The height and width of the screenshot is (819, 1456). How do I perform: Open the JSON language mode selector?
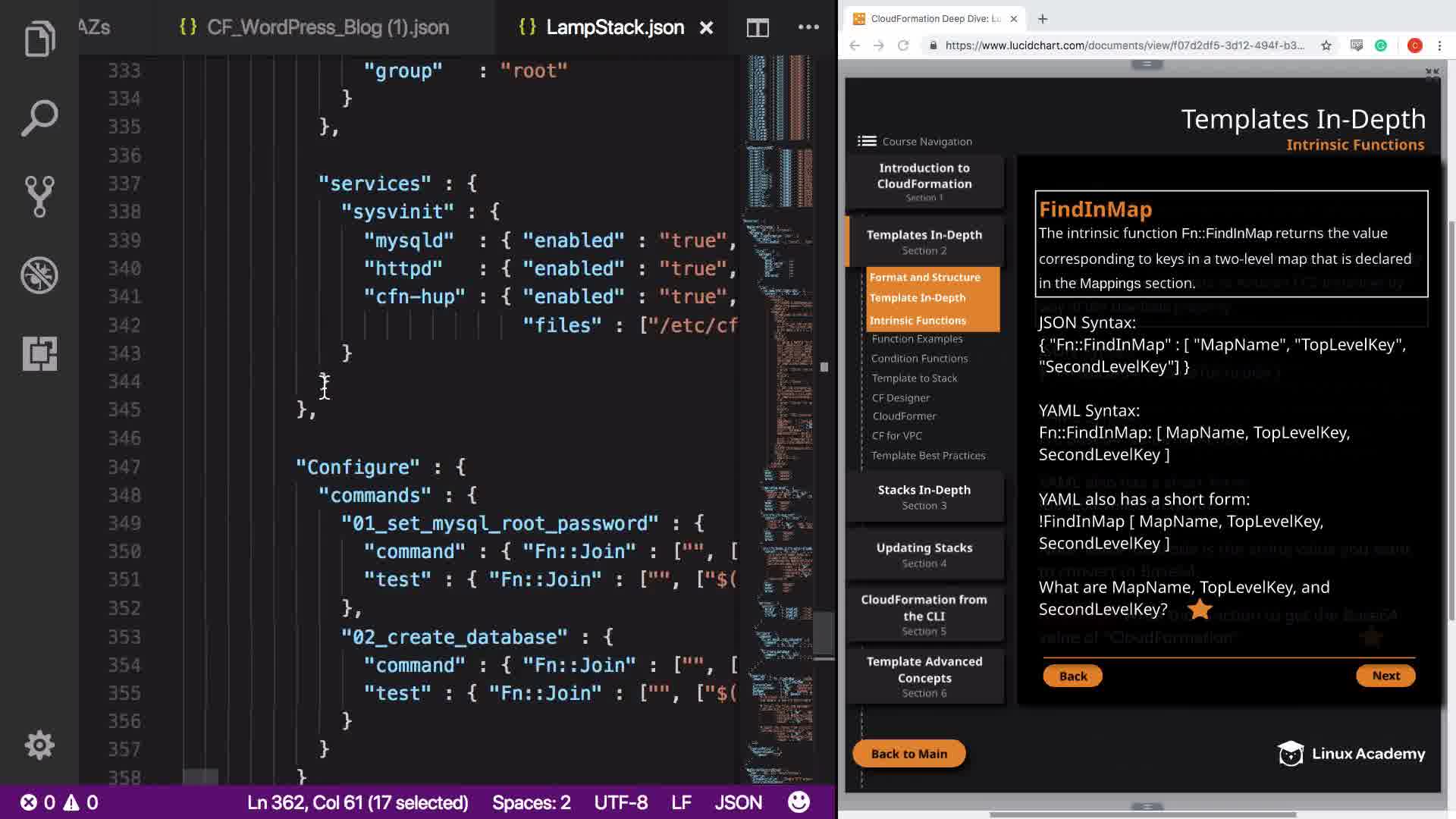coord(738,802)
